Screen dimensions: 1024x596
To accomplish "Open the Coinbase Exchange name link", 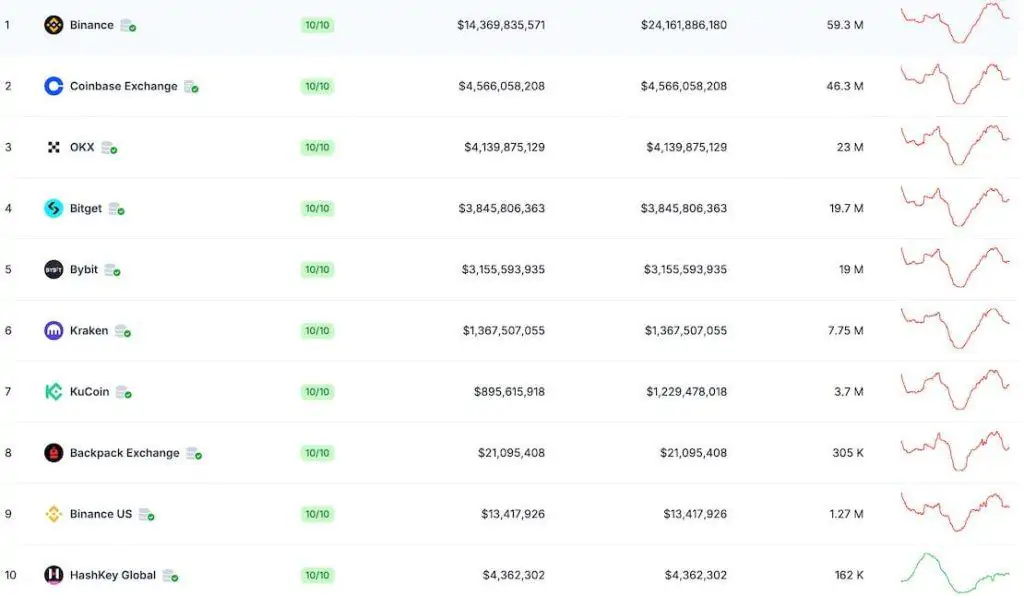I will coord(123,86).
